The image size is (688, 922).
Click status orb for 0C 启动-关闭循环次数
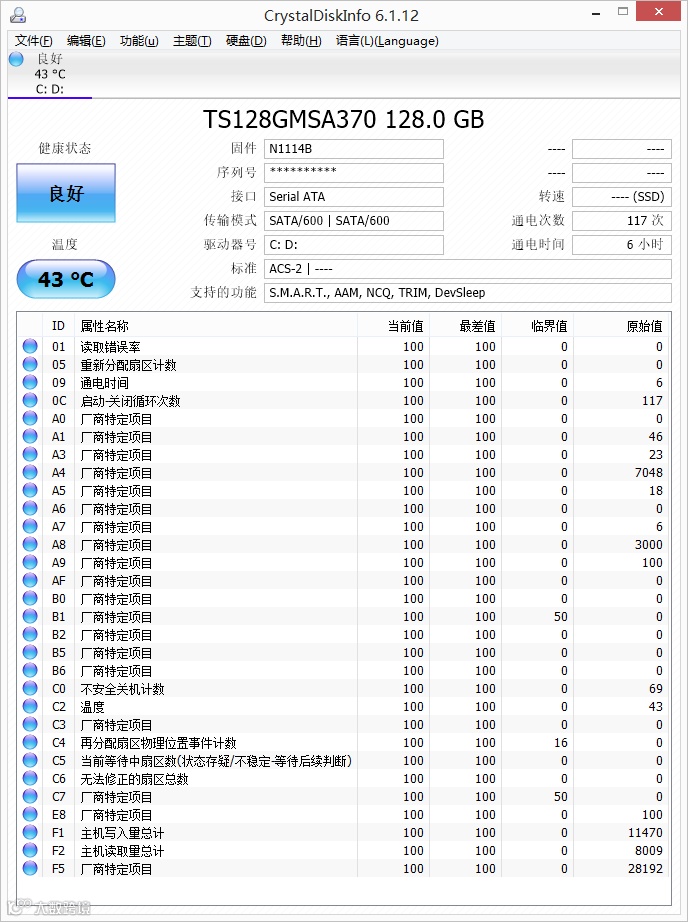coord(30,400)
